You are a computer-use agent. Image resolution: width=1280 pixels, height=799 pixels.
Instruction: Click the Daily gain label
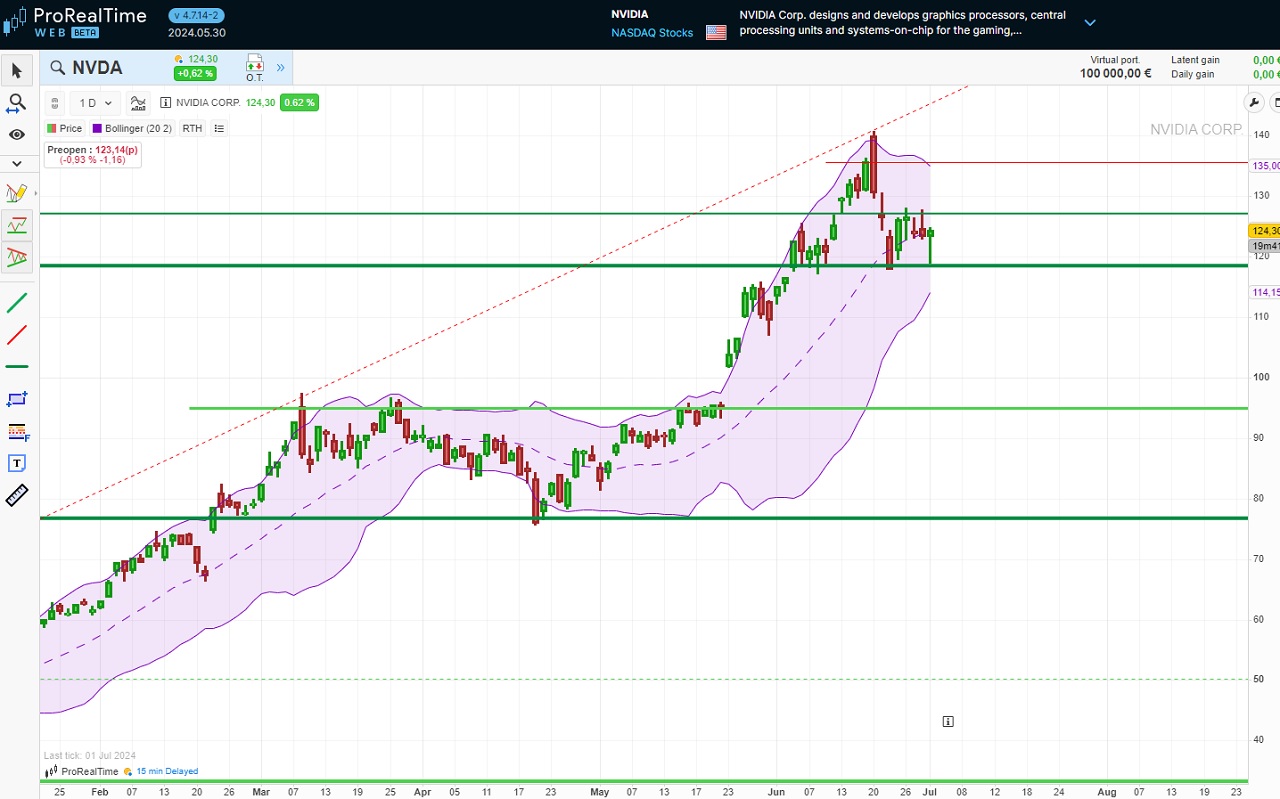pyautogui.click(x=1192, y=74)
